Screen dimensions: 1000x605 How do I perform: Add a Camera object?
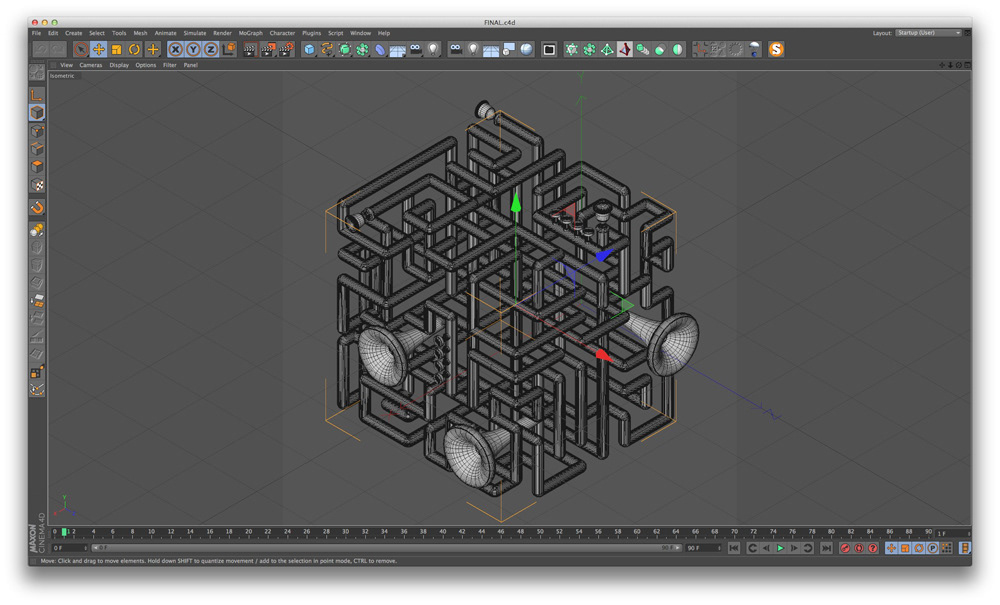click(x=415, y=49)
